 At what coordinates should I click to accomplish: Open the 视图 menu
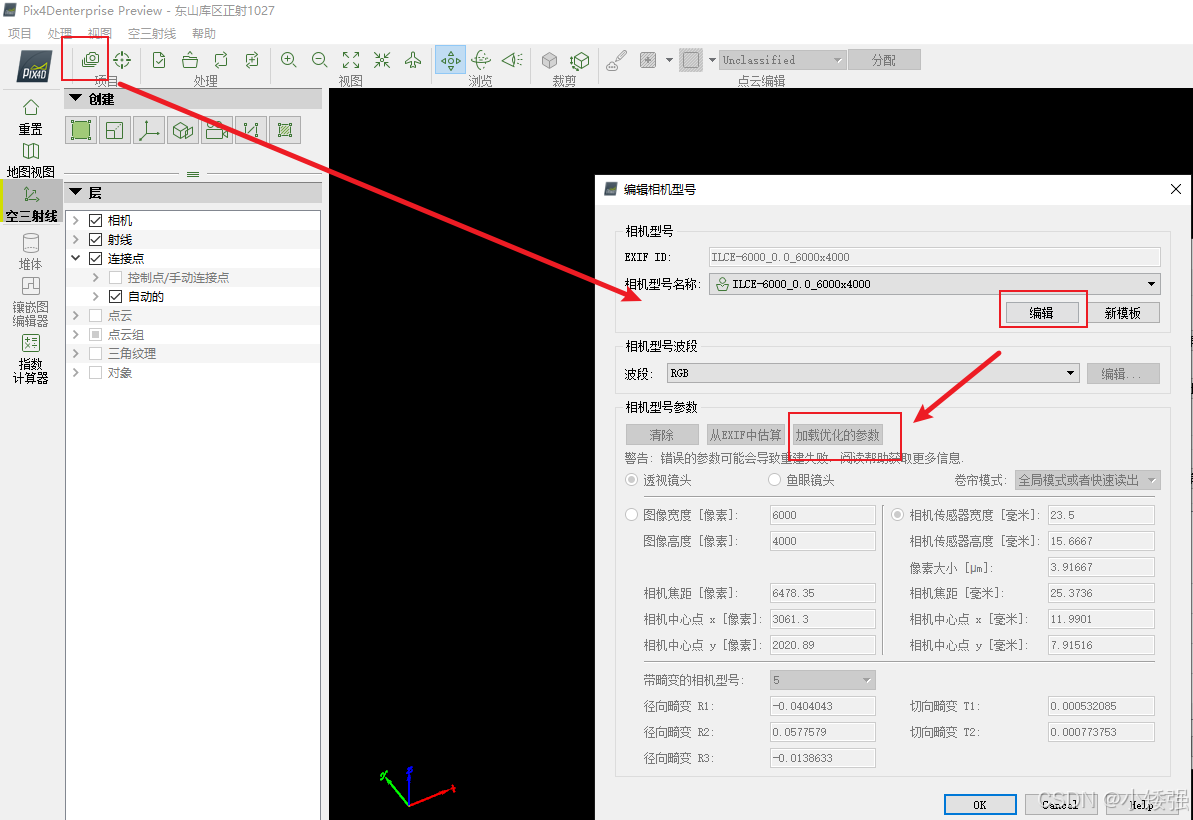coord(100,33)
